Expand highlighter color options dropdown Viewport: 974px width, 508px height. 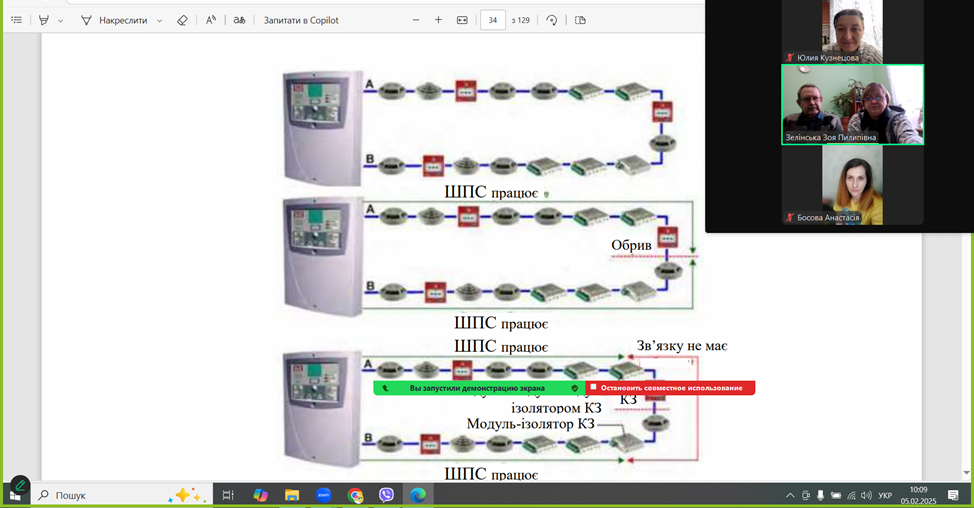[x=60, y=20]
